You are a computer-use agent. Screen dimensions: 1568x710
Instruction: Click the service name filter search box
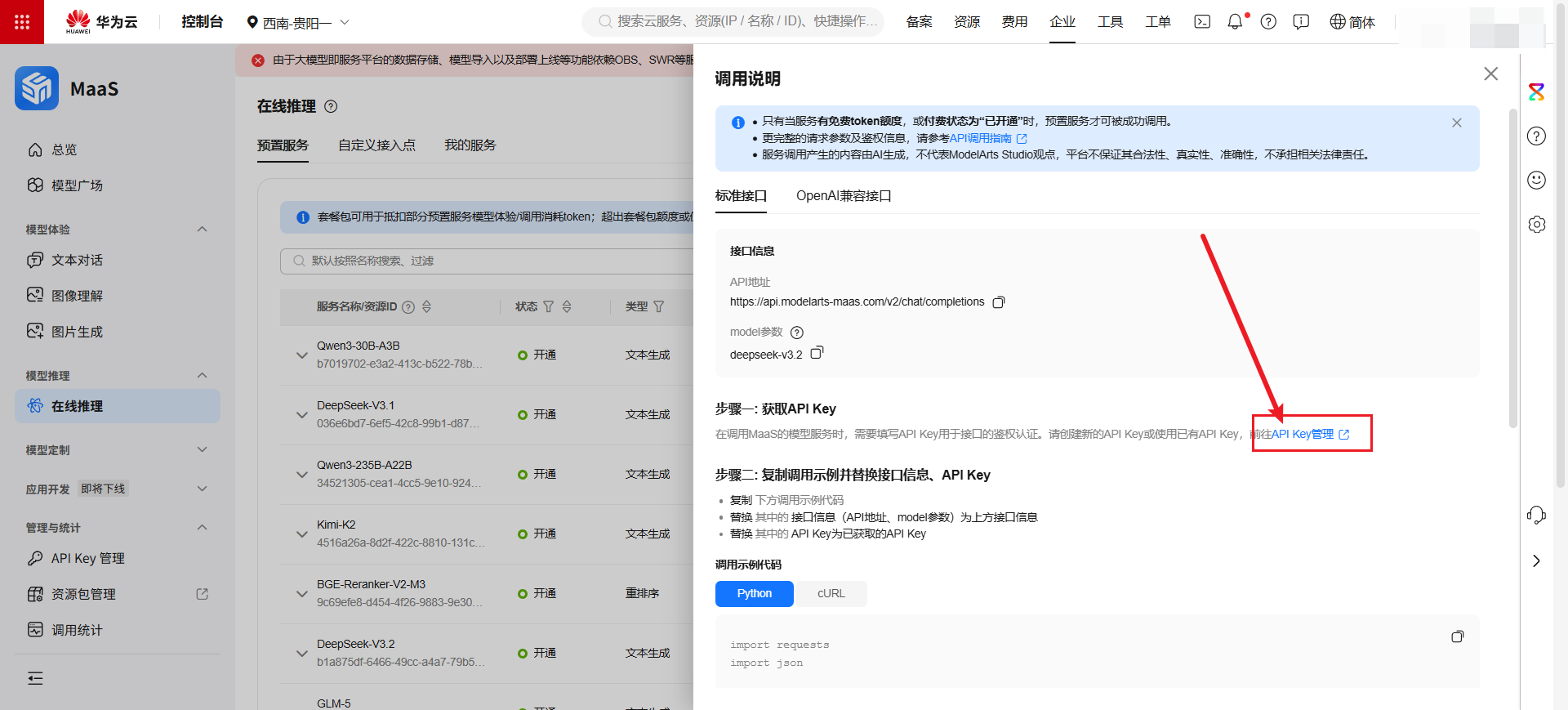(x=487, y=261)
